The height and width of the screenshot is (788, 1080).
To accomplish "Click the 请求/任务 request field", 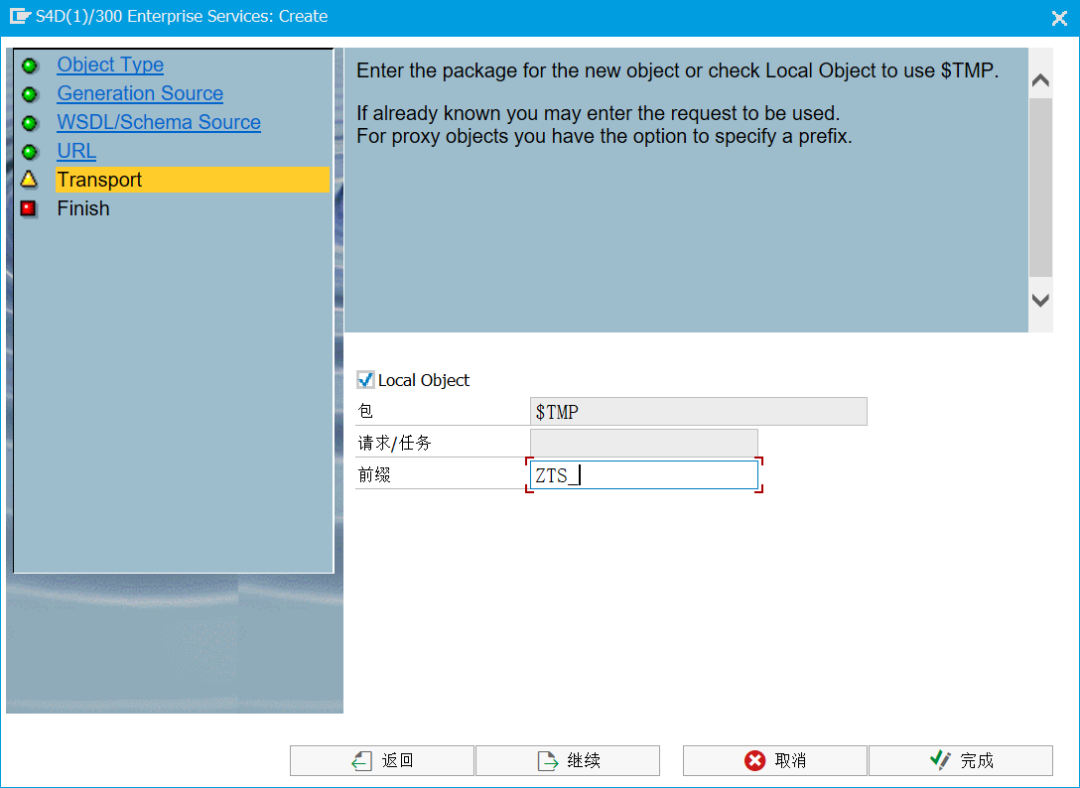I will point(644,443).
